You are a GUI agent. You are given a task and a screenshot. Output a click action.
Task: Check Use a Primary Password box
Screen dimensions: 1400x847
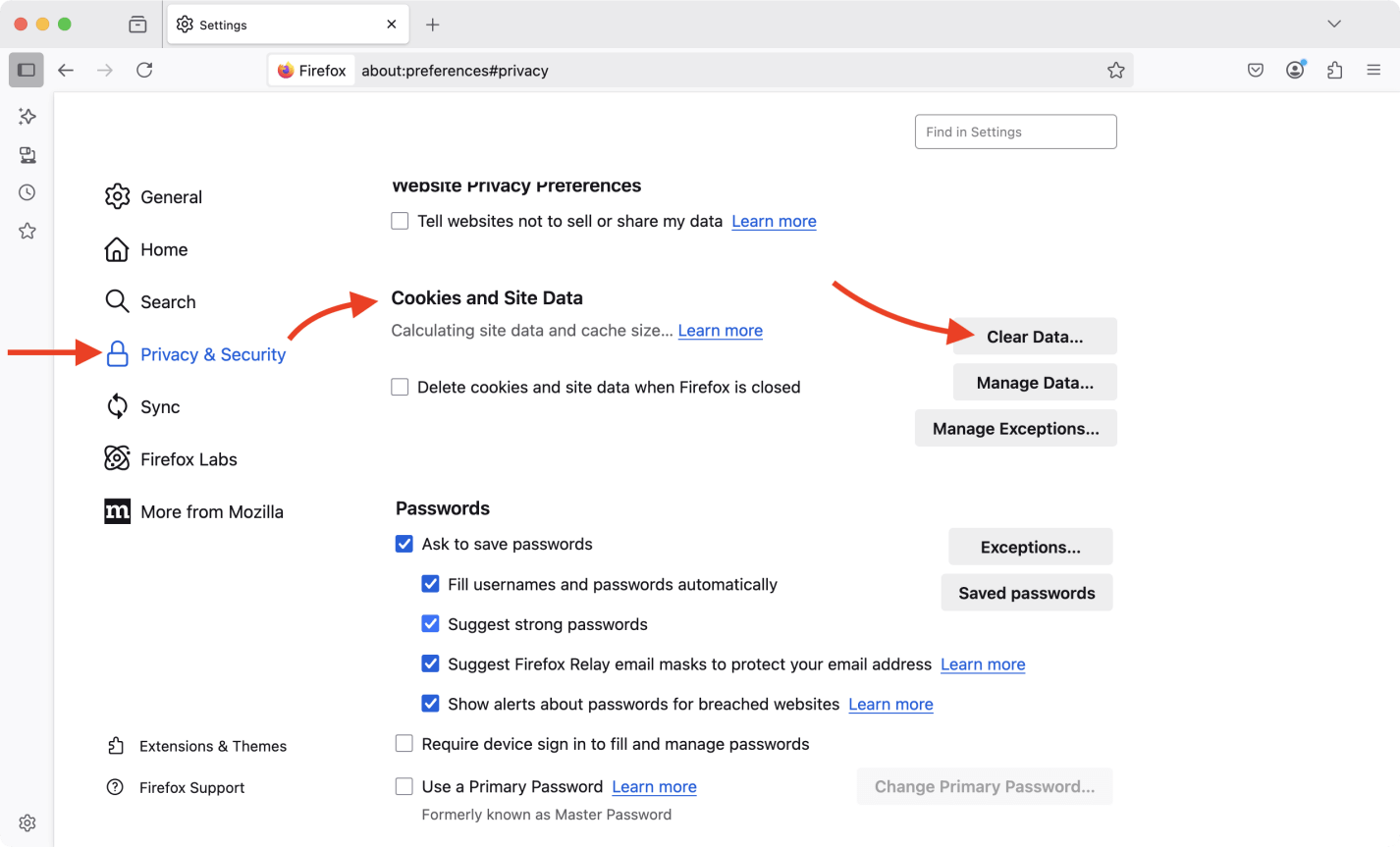coord(404,786)
